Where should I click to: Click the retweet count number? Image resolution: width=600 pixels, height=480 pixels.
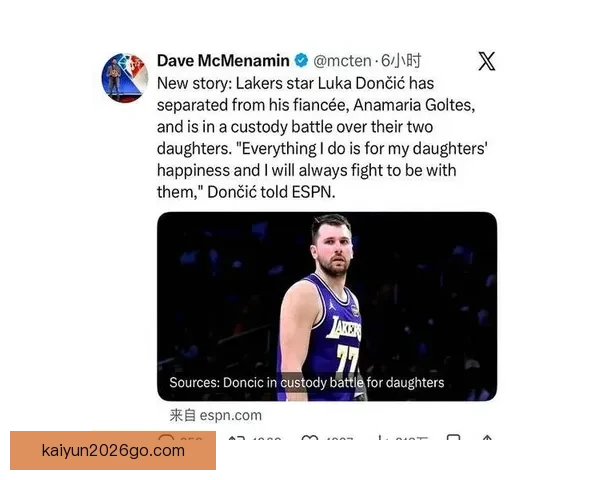(x=266, y=439)
